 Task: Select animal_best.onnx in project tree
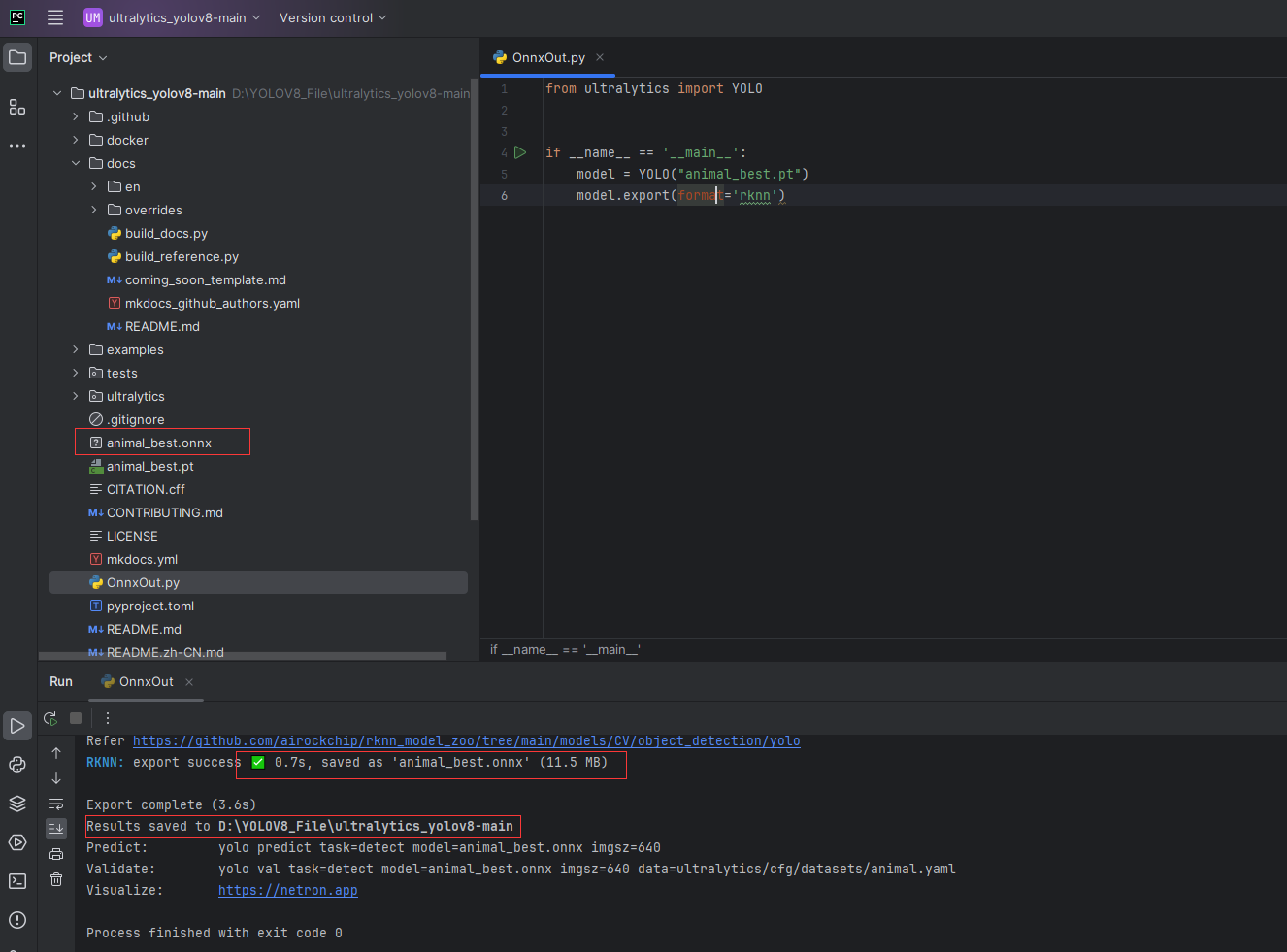(158, 443)
